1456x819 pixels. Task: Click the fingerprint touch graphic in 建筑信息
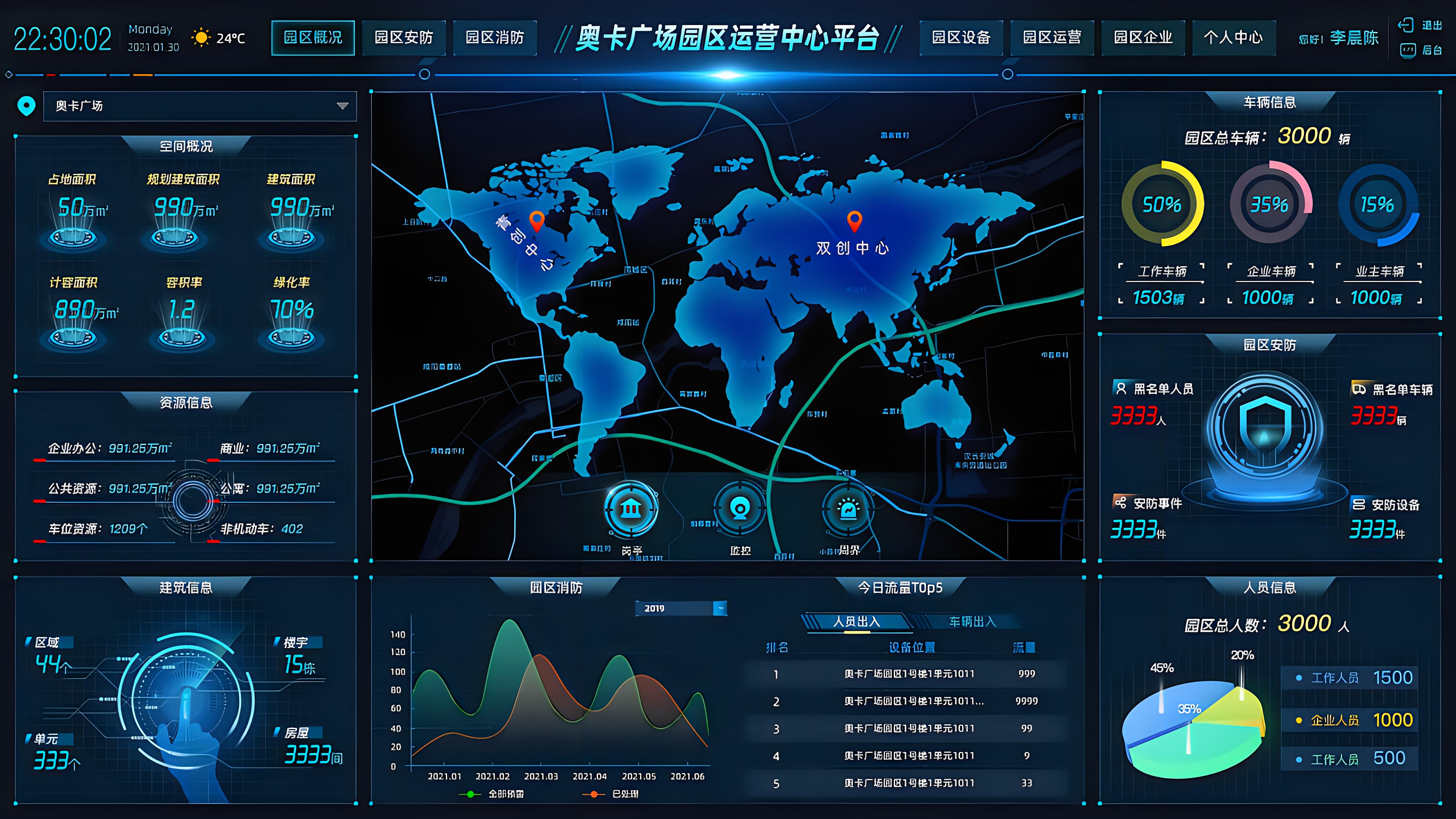[187, 701]
